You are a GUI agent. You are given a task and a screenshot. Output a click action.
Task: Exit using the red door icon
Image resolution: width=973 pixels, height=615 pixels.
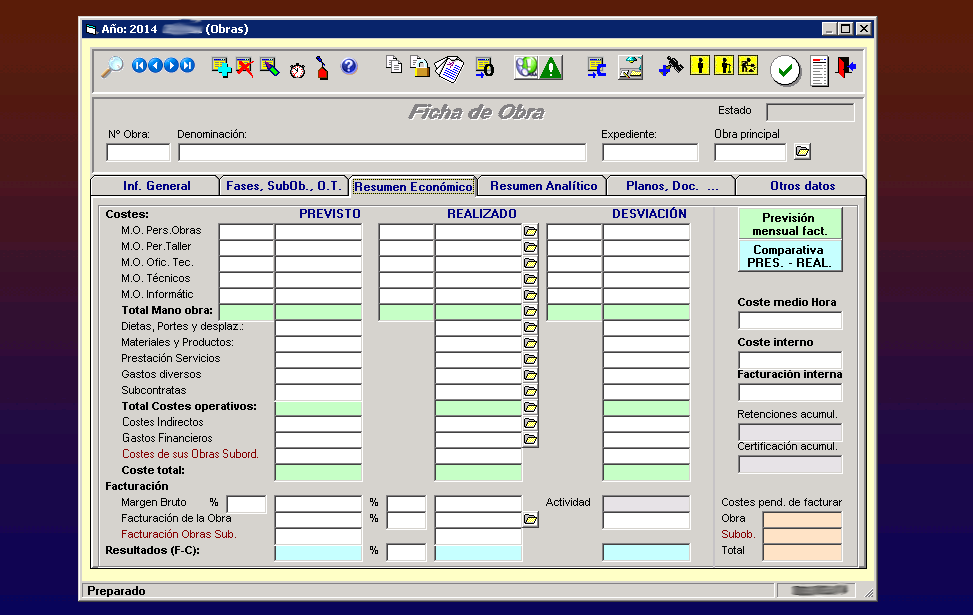pos(846,67)
